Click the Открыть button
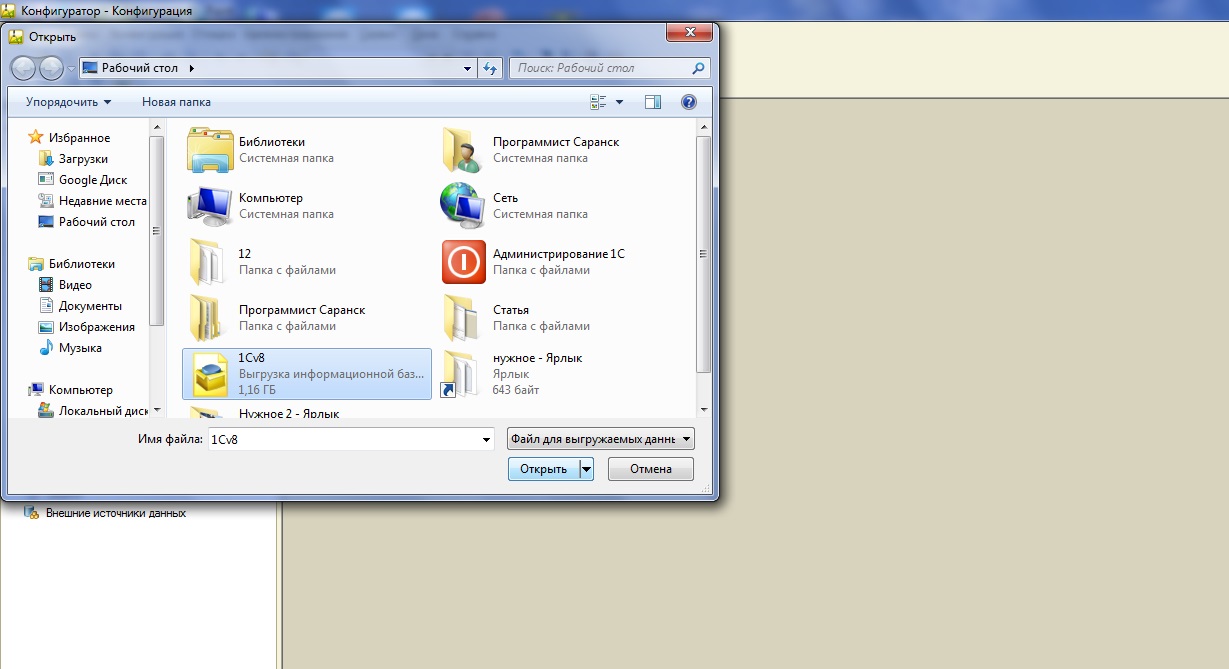This screenshot has width=1229, height=669. coord(544,469)
